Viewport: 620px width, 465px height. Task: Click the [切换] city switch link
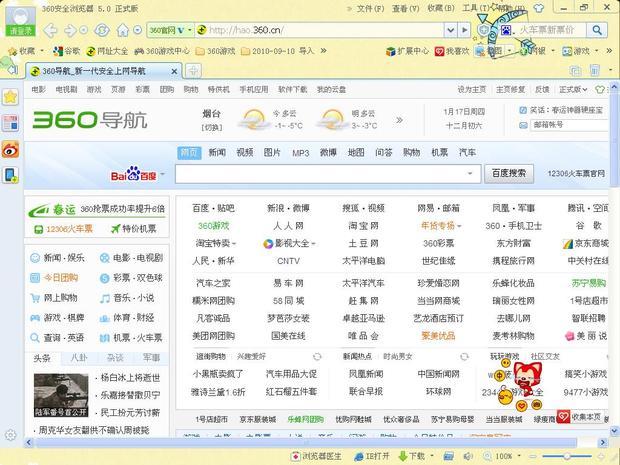(212, 128)
